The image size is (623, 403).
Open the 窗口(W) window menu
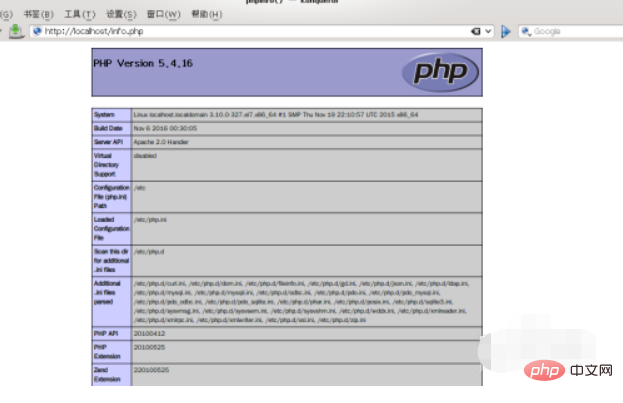click(x=163, y=14)
